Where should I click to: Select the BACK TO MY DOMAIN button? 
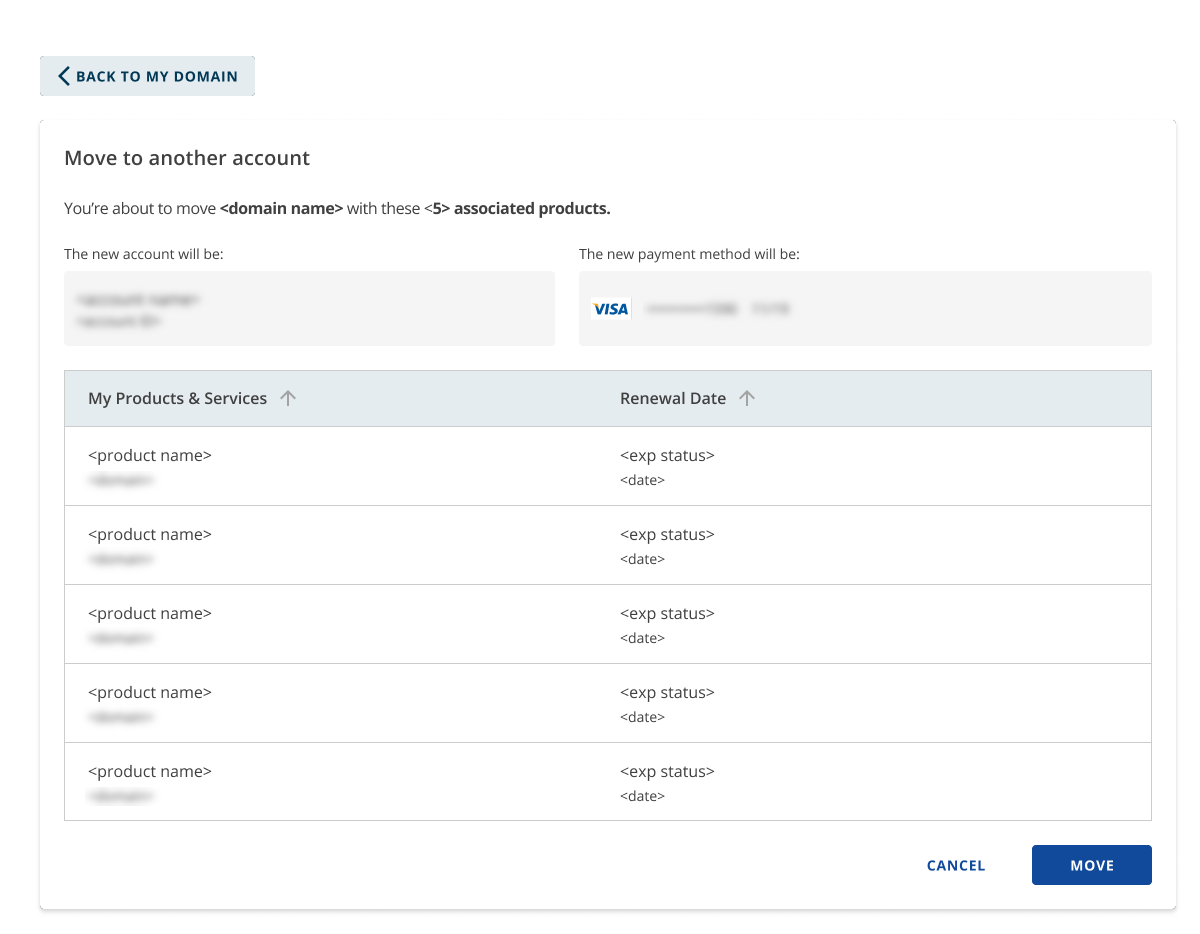point(147,75)
